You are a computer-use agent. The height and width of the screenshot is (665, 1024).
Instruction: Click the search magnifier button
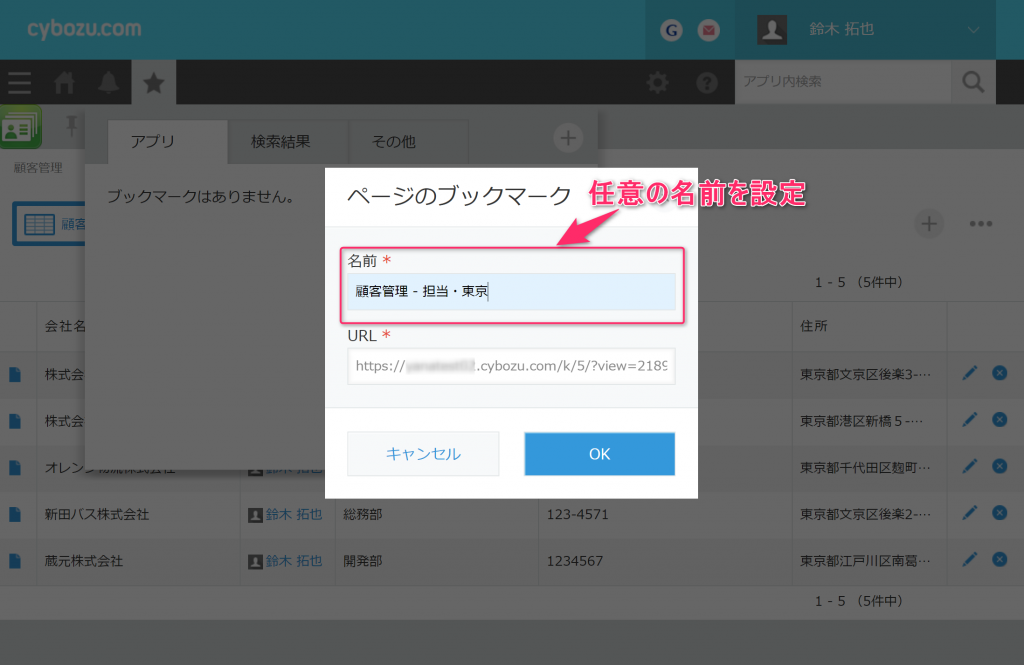click(x=973, y=82)
